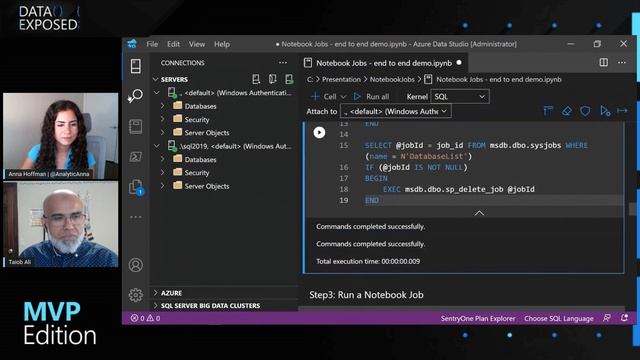Image resolution: width=640 pixels, height=360 pixels.
Task: Click Anna Hoffman's video thumbnail
Action: click(x=60, y=136)
